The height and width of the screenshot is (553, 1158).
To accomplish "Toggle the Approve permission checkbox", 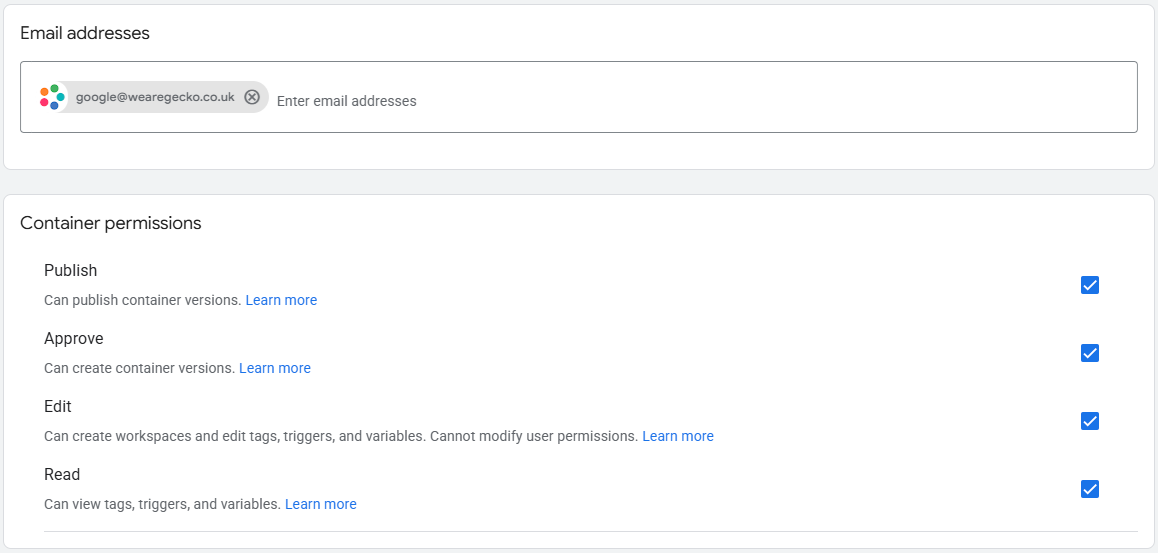I will pyautogui.click(x=1090, y=353).
